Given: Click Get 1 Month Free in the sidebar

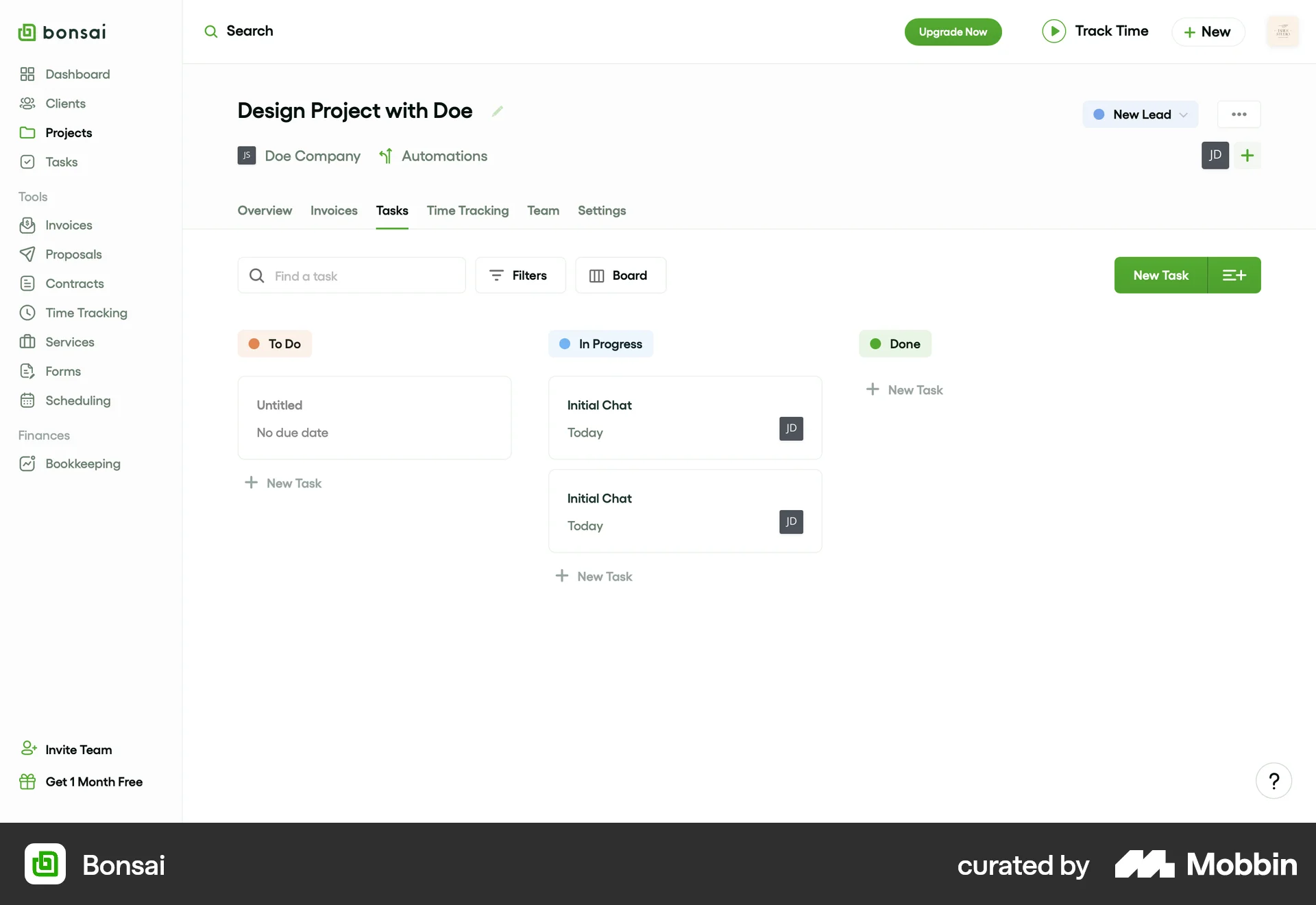Looking at the screenshot, I should 93,781.
